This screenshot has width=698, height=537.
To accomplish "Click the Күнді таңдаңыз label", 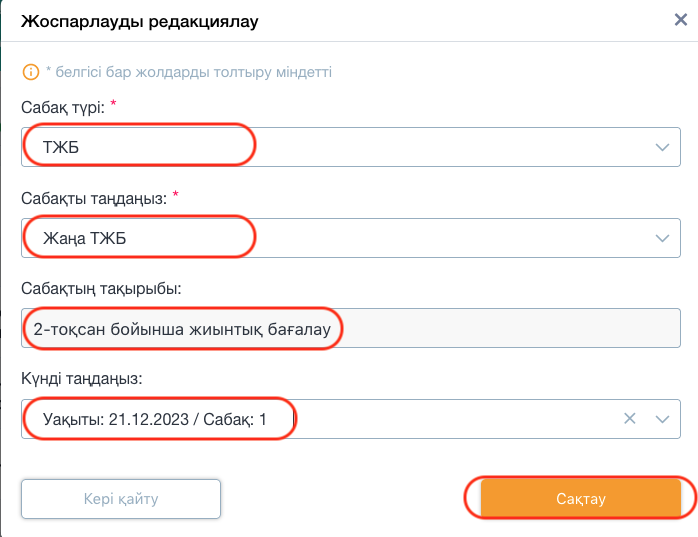I will (82, 378).
